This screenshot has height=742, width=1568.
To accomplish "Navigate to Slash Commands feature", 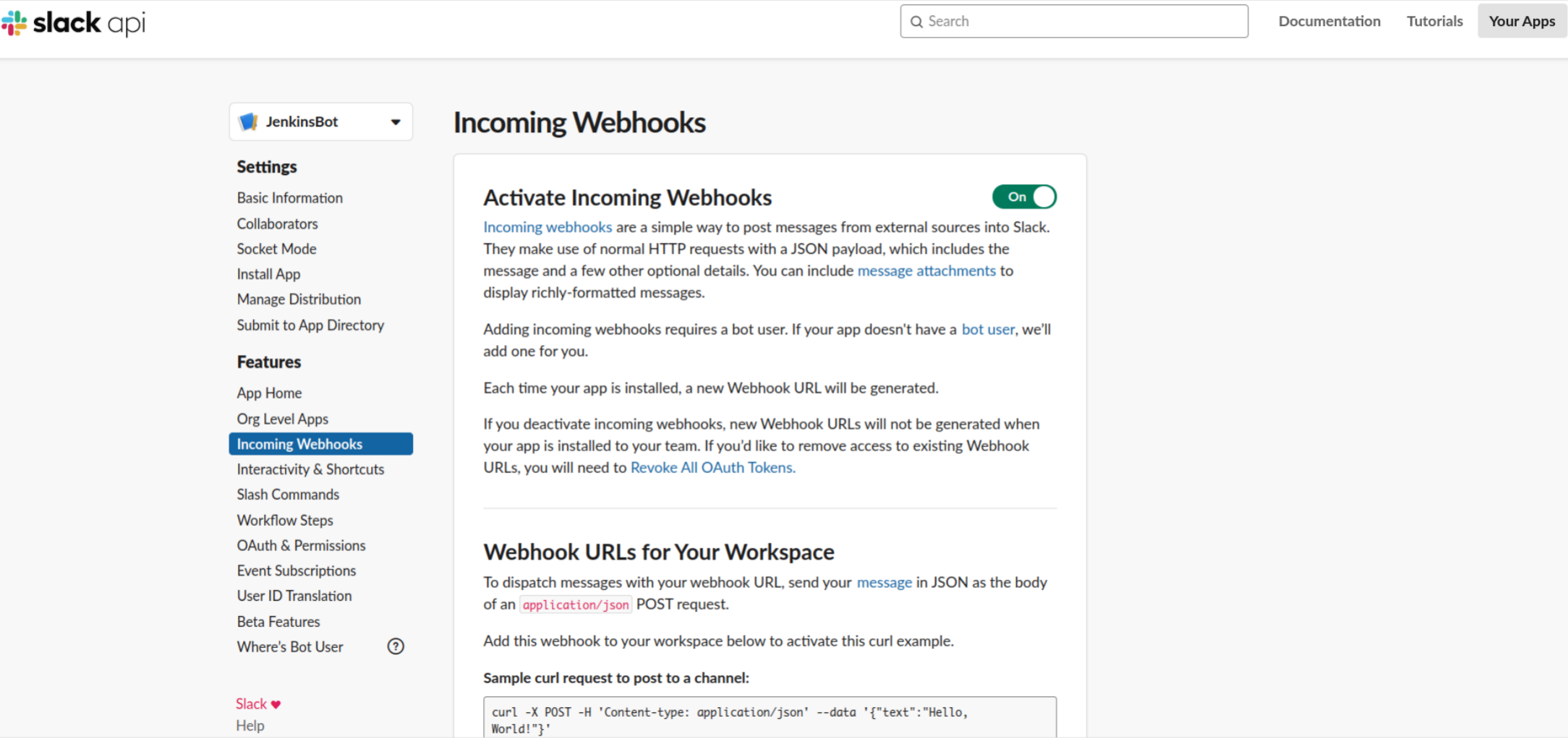I will pyautogui.click(x=288, y=495).
